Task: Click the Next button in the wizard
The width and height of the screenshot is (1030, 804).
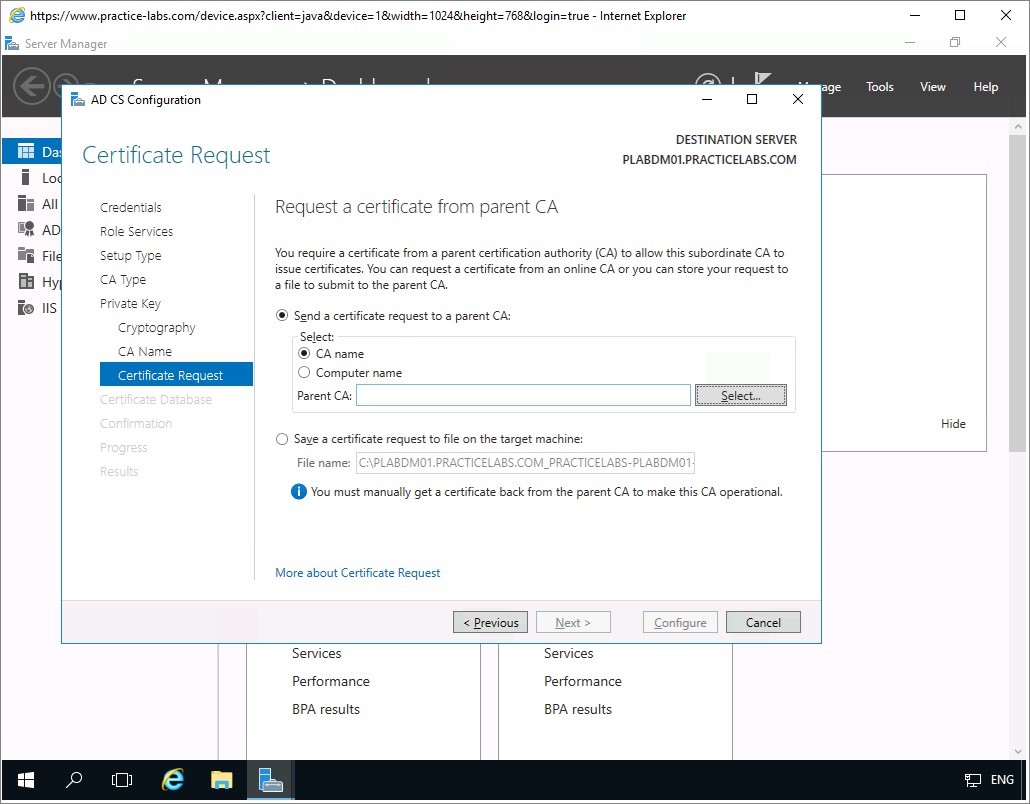Action: click(x=573, y=622)
